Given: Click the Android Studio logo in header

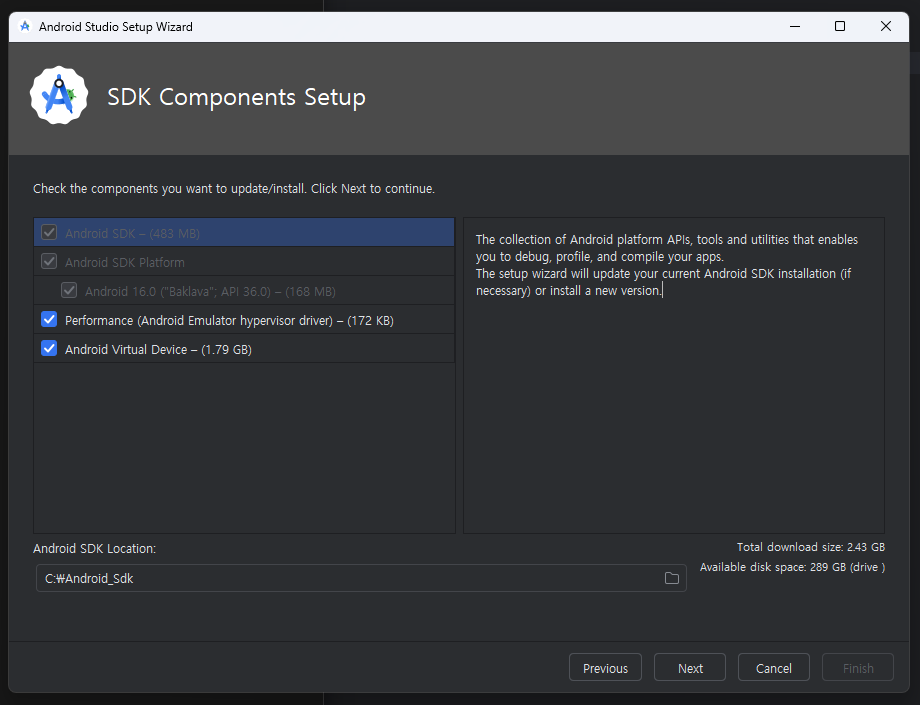Looking at the screenshot, I should (59, 95).
